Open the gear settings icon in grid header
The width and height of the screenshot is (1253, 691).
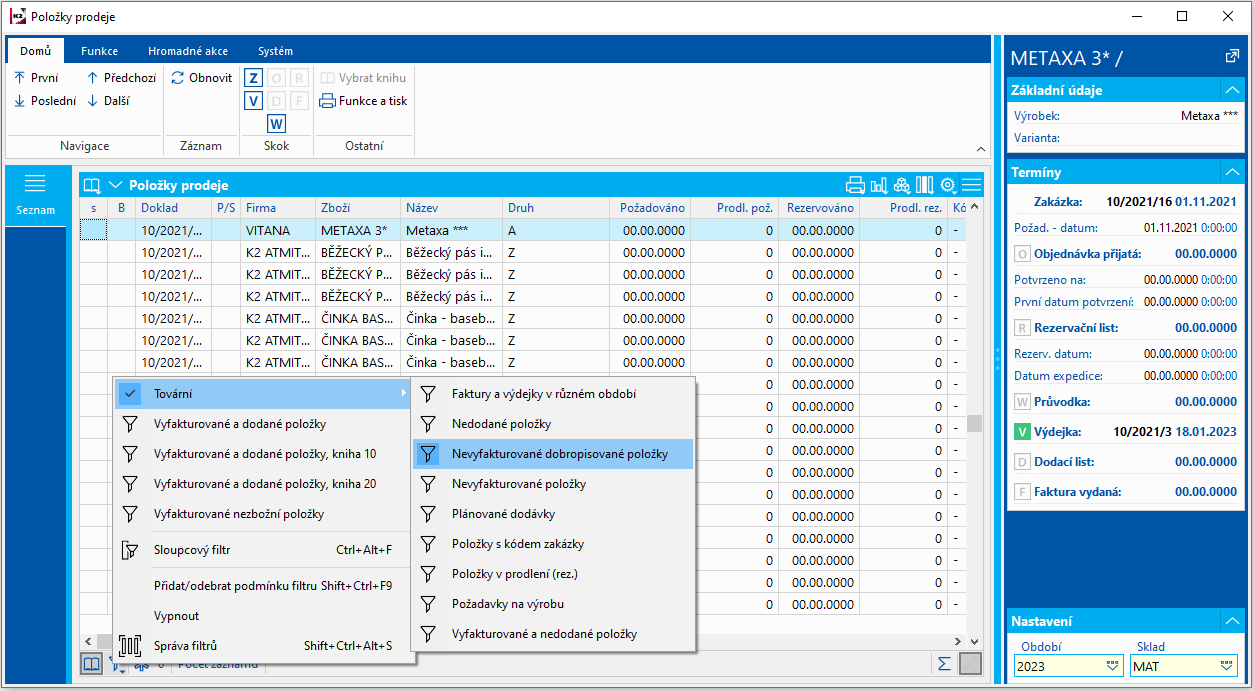pyautogui.click(x=948, y=185)
